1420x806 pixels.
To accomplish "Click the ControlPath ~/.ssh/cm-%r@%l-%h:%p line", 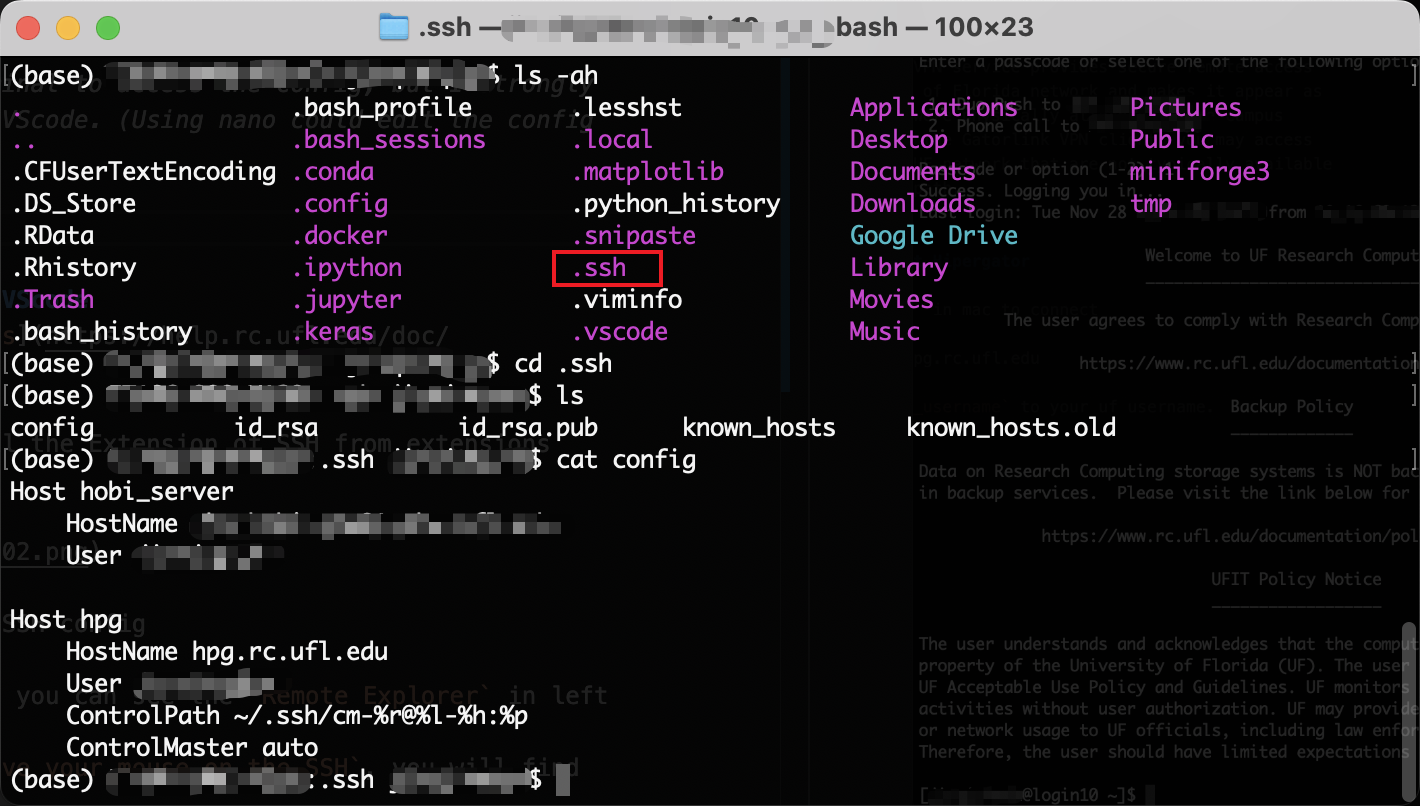I will 297,715.
